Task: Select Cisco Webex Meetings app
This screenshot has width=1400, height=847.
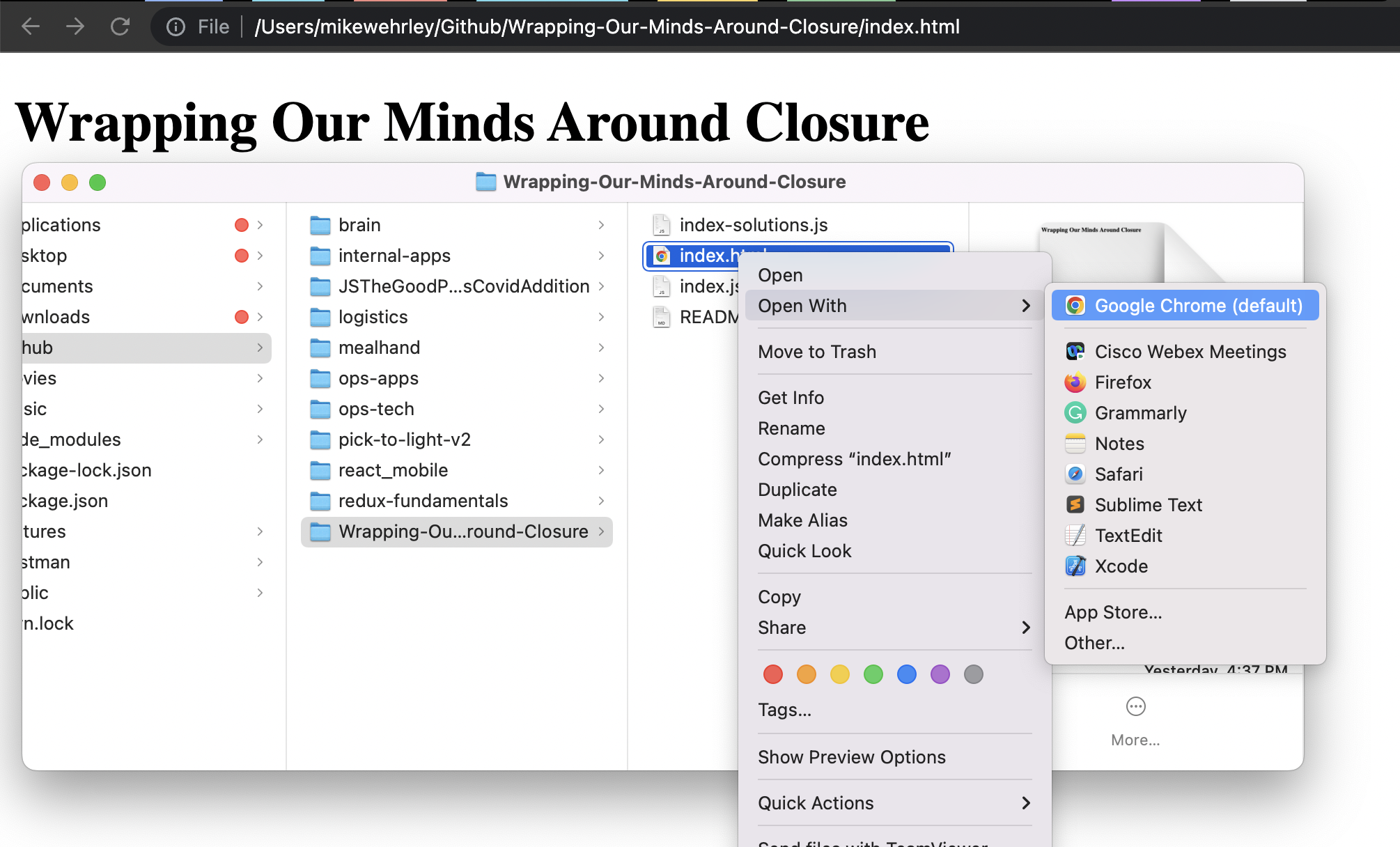Action: click(1190, 352)
